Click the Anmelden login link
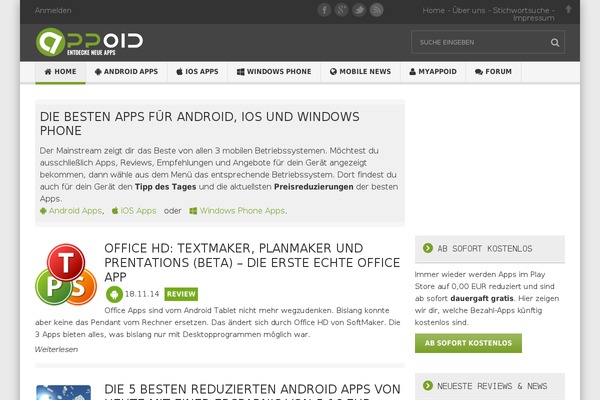 pyautogui.click(x=53, y=10)
